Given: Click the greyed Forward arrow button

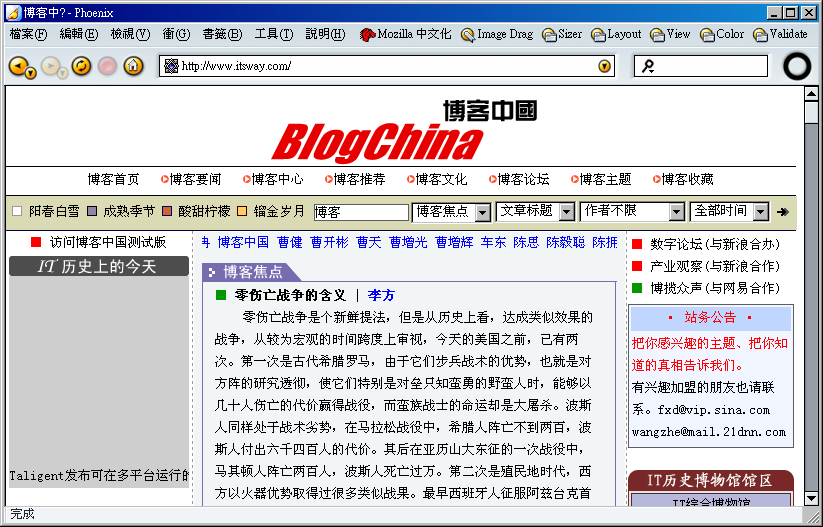Looking at the screenshot, I should [x=50, y=66].
